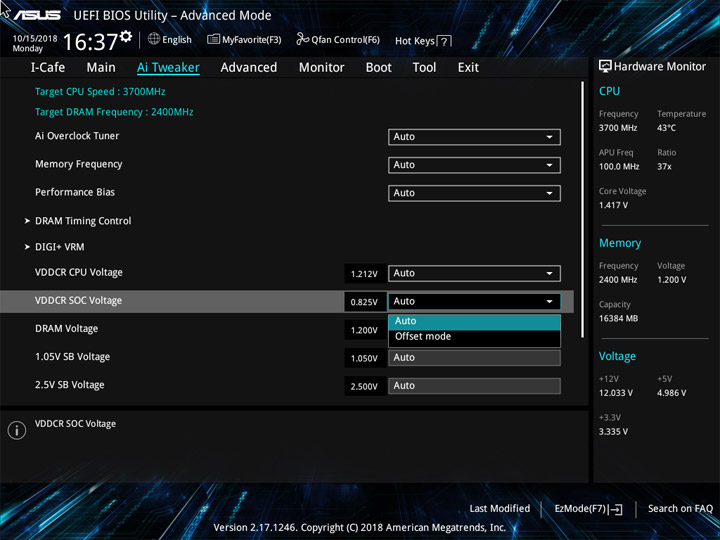720x540 pixels.
Task: Click the 1.05V SB Voltage label
Action: (73, 357)
